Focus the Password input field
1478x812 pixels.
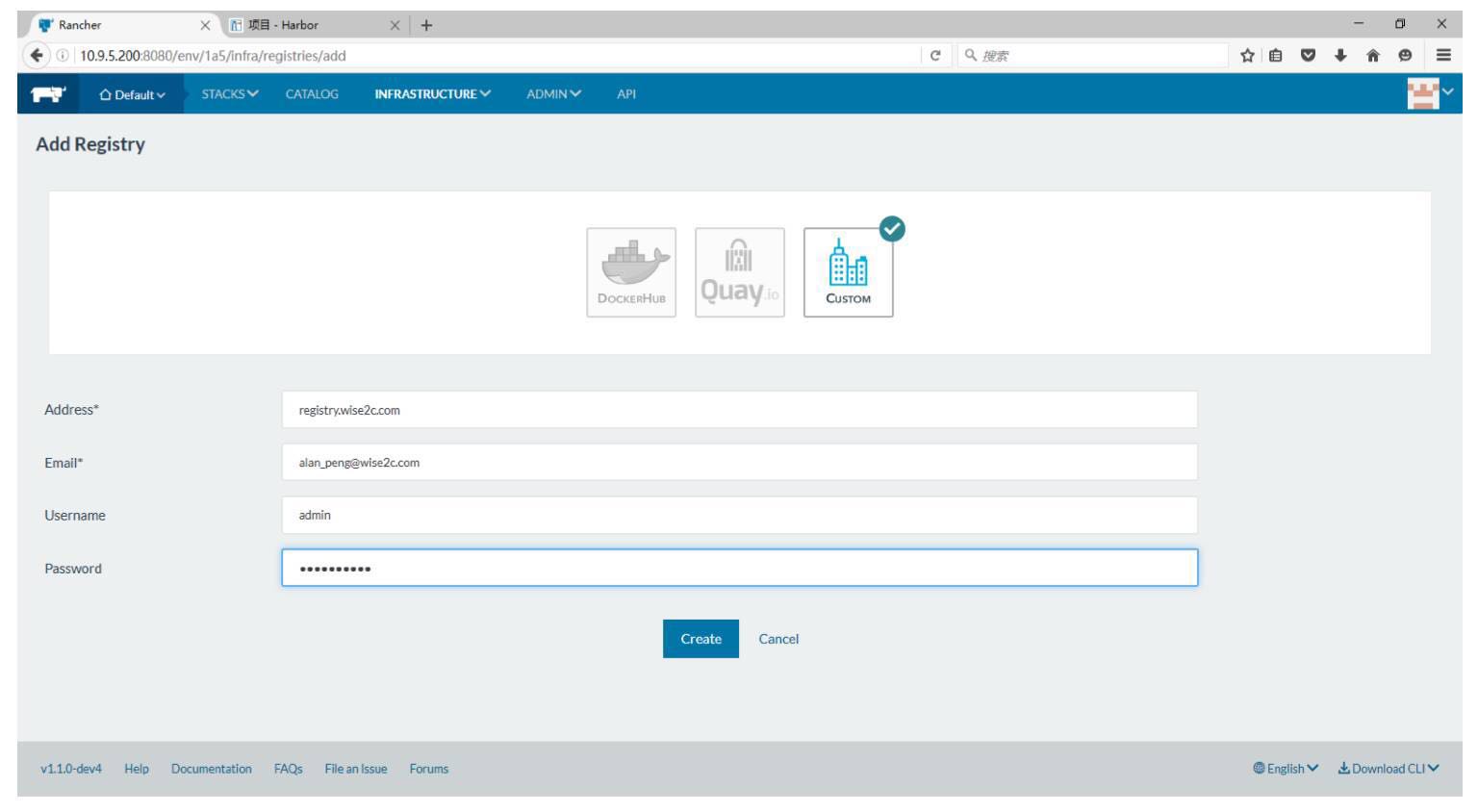(740, 568)
